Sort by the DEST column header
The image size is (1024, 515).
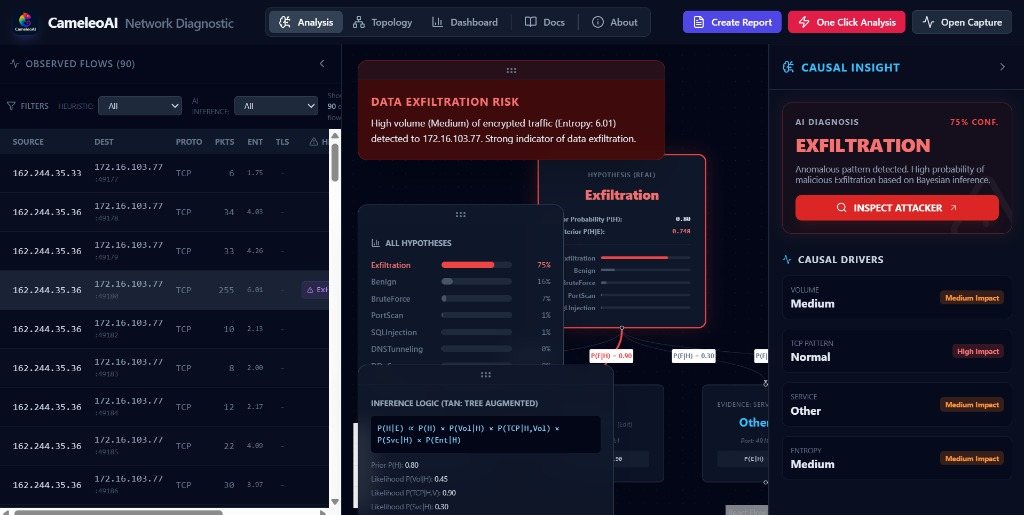pyautogui.click(x=104, y=142)
